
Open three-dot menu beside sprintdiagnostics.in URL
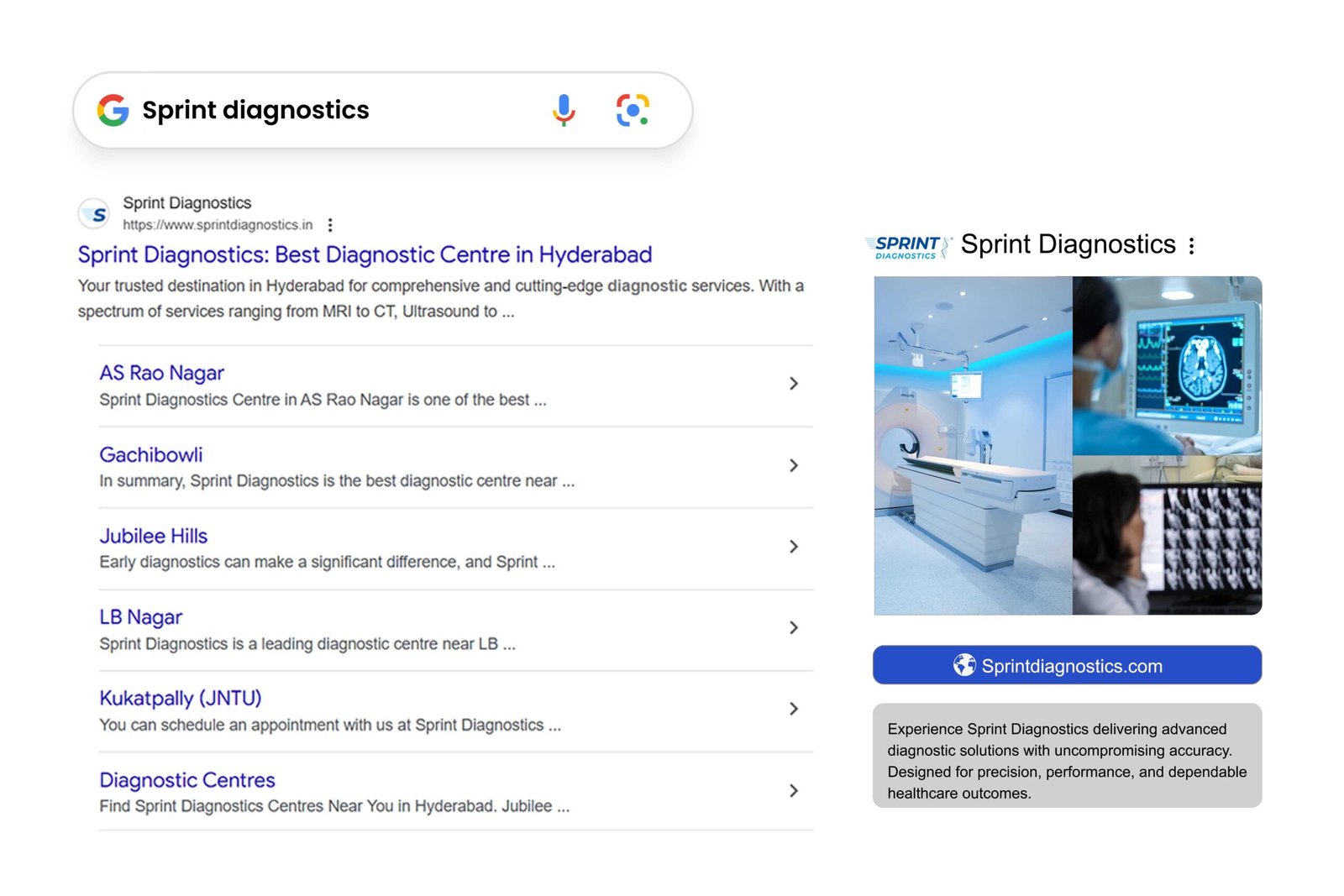330,225
